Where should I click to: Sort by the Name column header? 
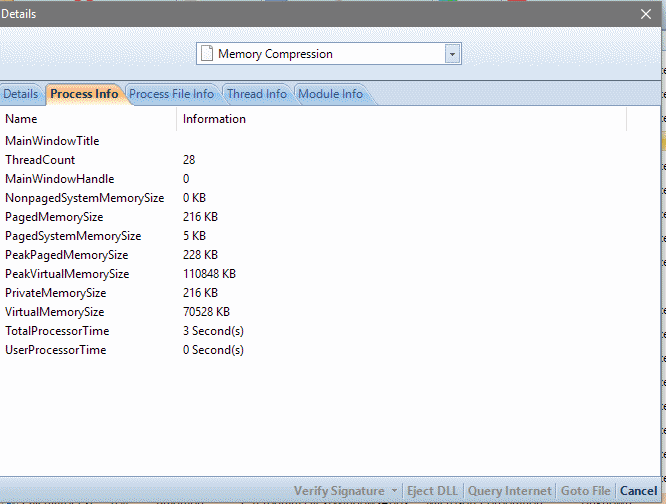click(21, 119)
